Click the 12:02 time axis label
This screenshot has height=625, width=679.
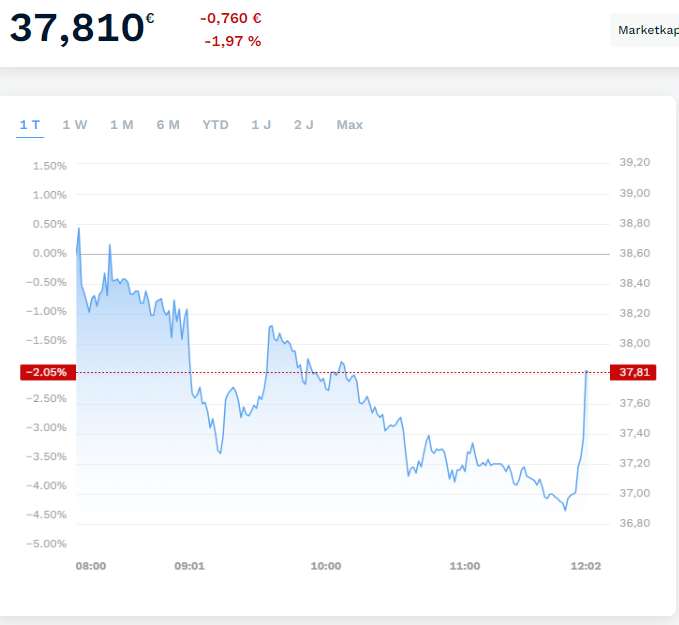pos(584,566)
